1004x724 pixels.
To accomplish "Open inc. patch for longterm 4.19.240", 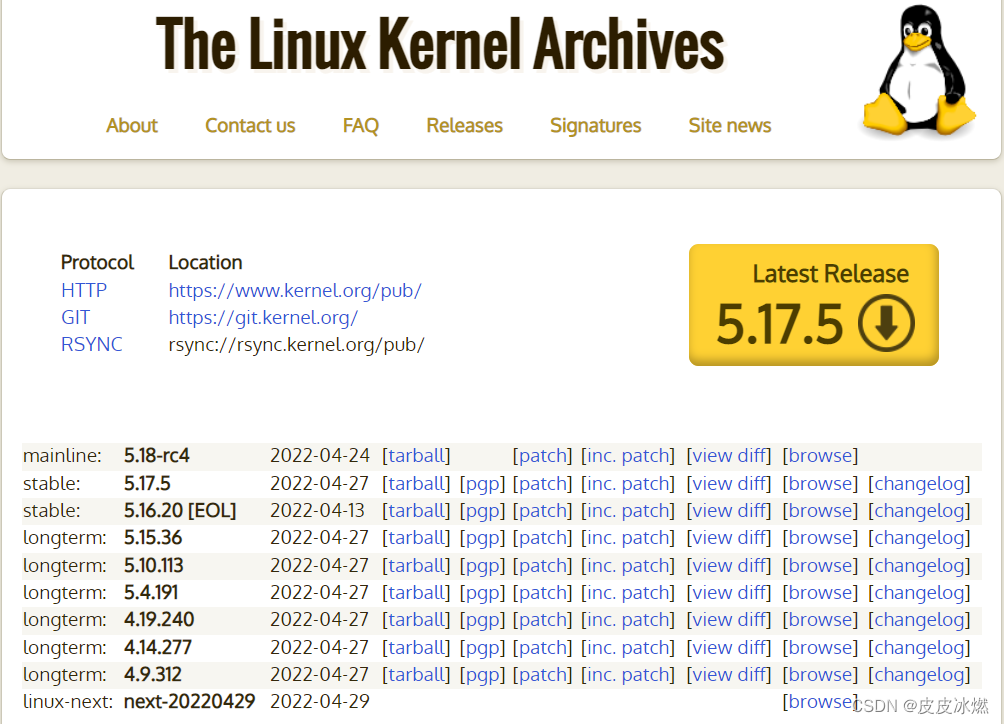I will tap(628, 620).
